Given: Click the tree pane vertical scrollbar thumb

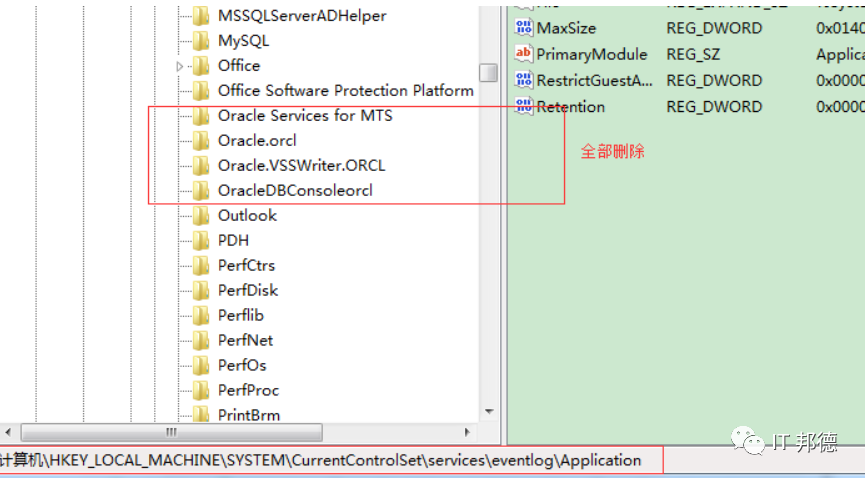Looking at the screenshot, I should 488,73.
